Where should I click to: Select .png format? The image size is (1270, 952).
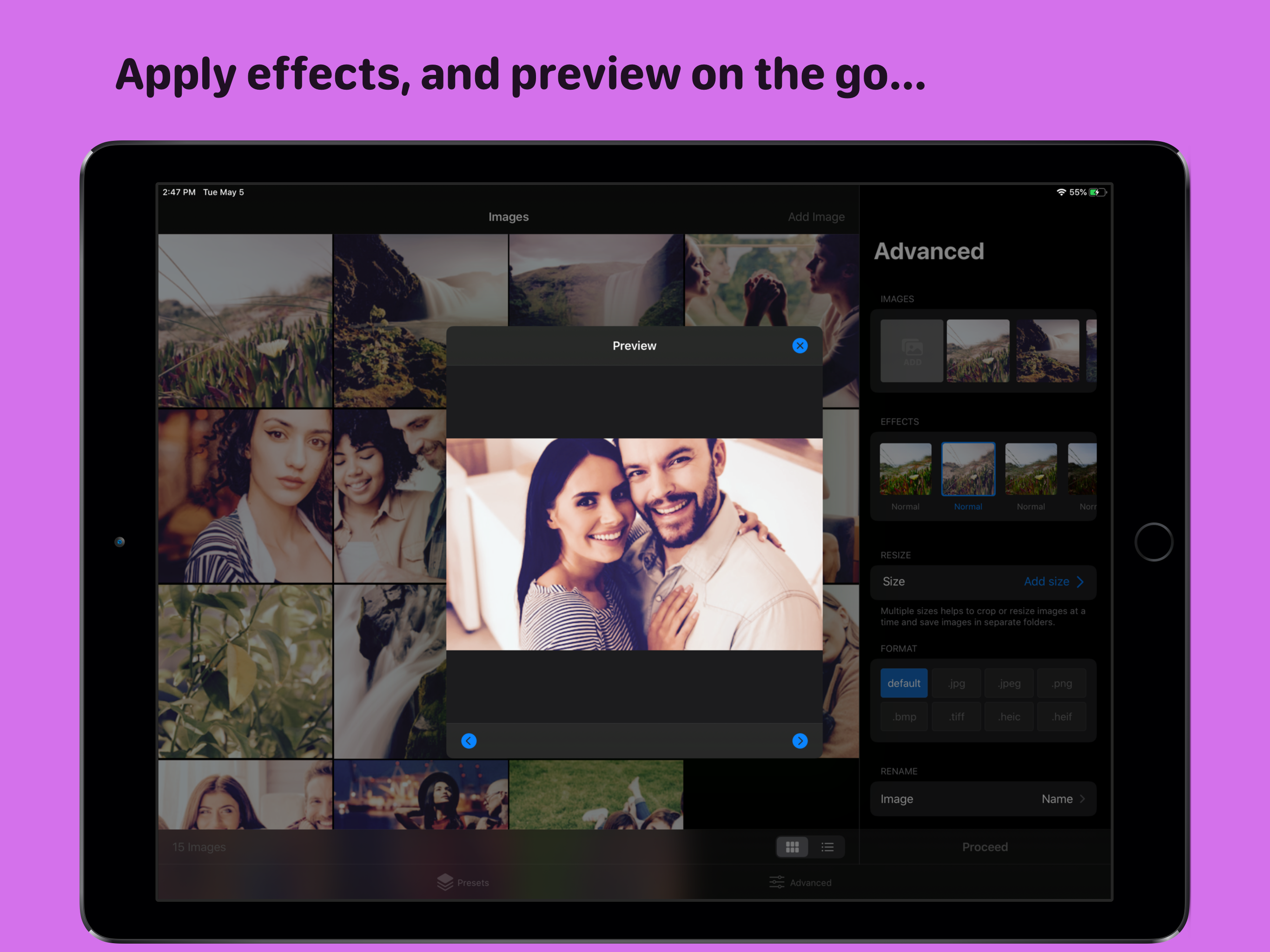pos(1062,683)
